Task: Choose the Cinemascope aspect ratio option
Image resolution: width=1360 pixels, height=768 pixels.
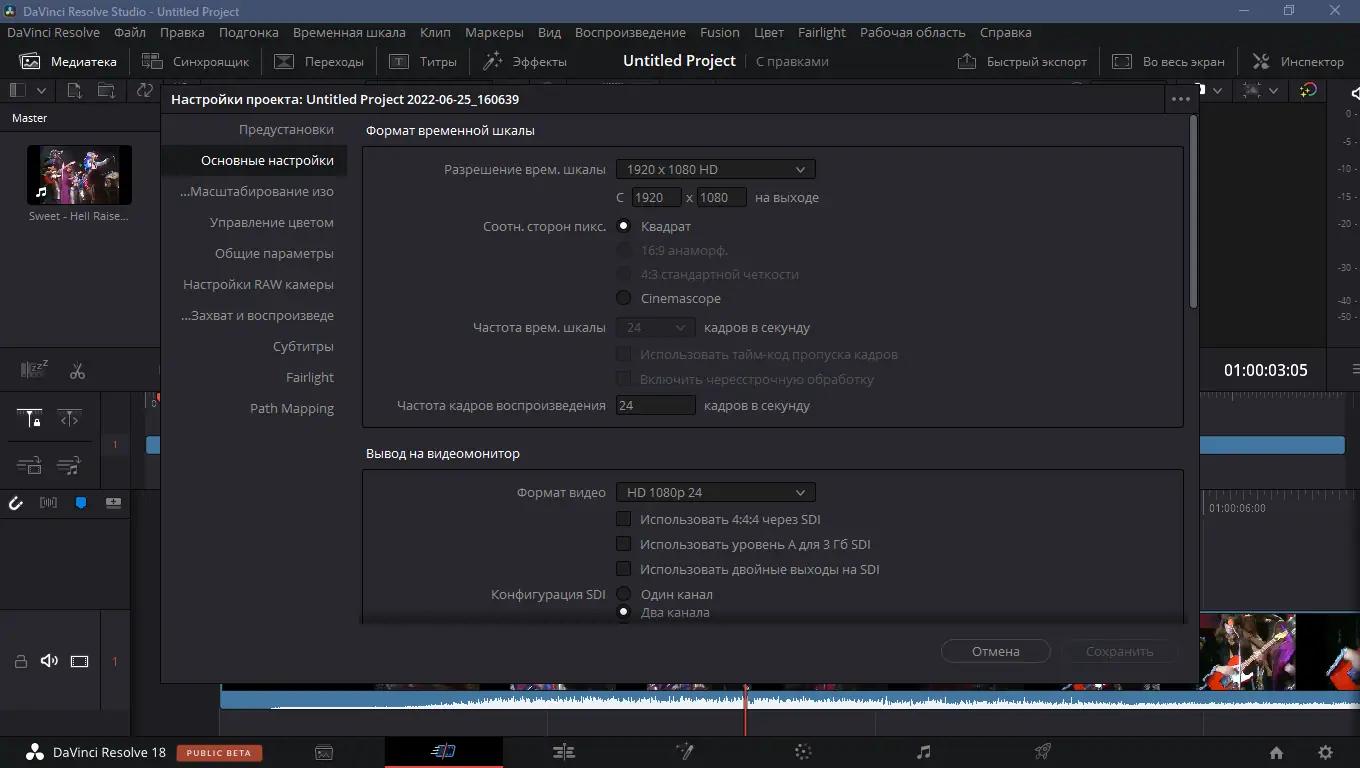Action: [x=624, y=298]
